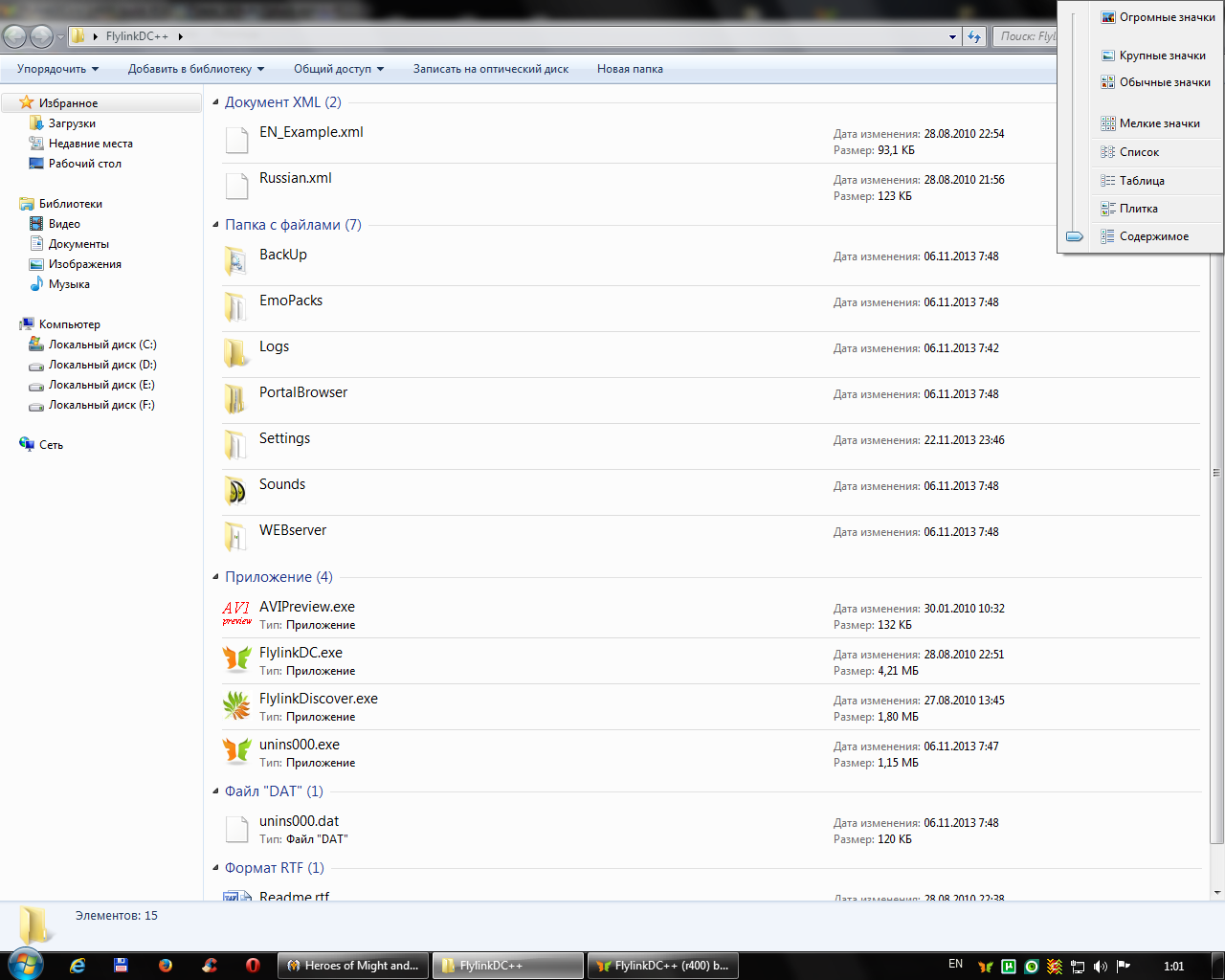The image size is (1225, 980).
Task: Open Загрузки in the navigation pane
Action: [x=72, y=123]
